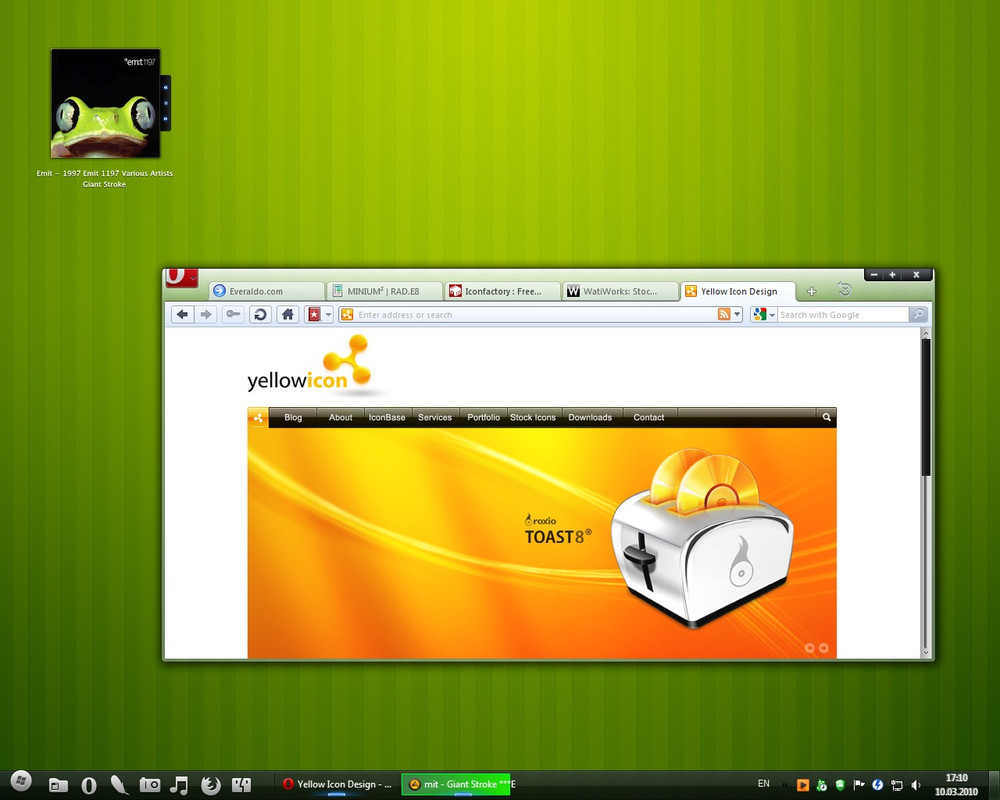Image resolution: width=1000 pixels, height=800 pixels.
Task: Click the EN language indicator
Action: [x=763, y=784]
